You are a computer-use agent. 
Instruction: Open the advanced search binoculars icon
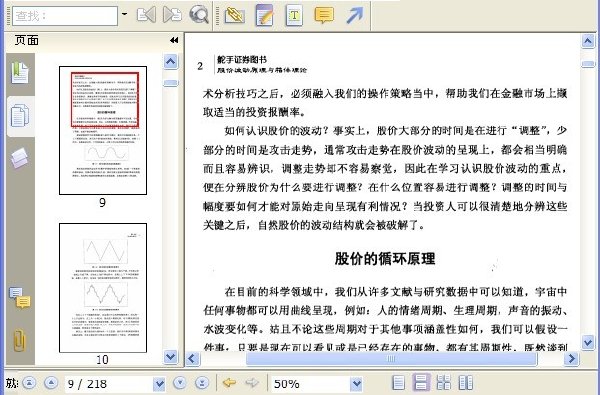[x=199, y=15]
